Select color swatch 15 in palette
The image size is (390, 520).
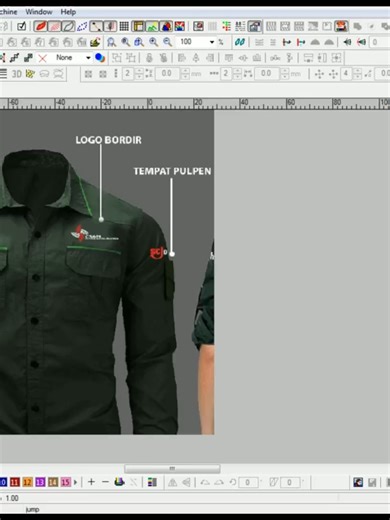[x=66, y=482]
